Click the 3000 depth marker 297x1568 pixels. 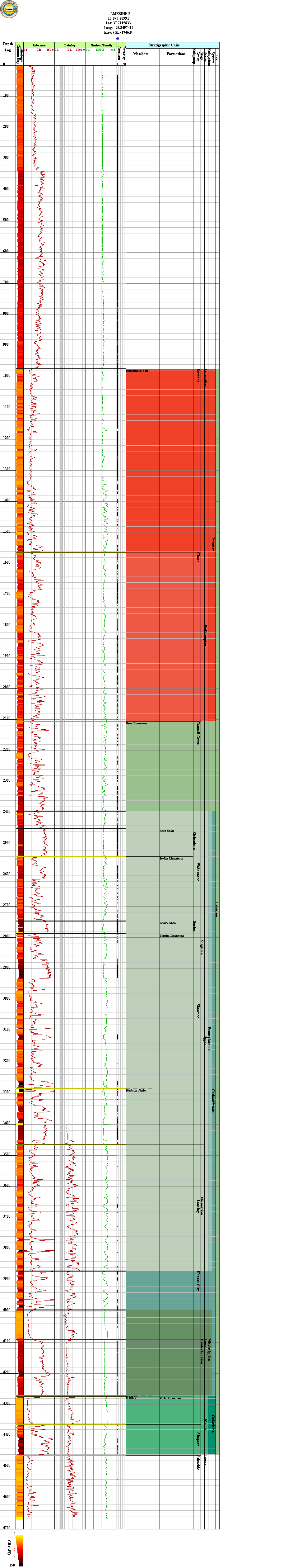pyautogui.click(x=6, y=999)
